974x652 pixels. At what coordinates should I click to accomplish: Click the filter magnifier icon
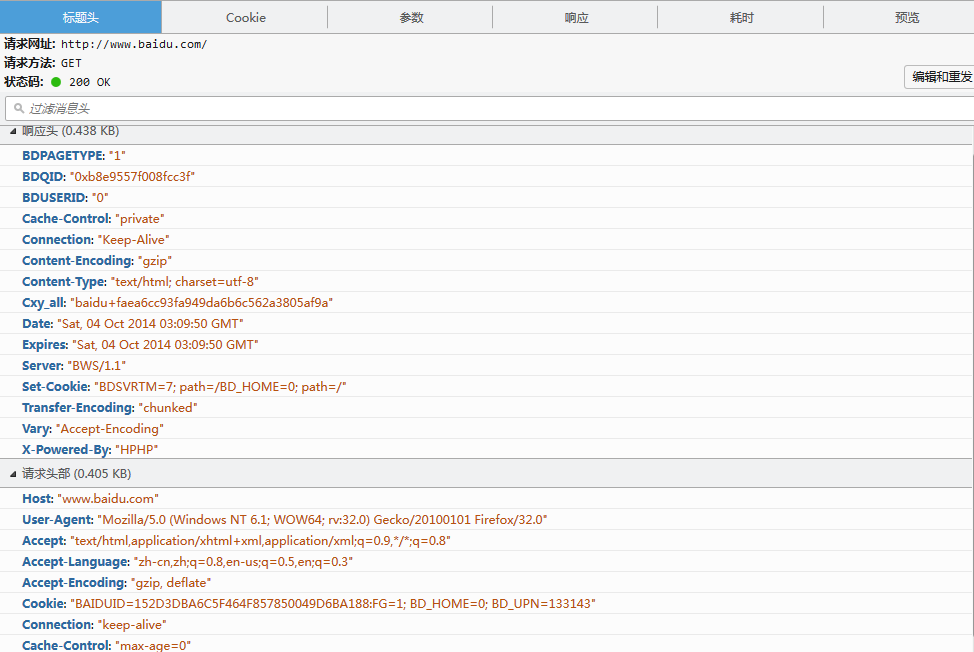point(19,108)
